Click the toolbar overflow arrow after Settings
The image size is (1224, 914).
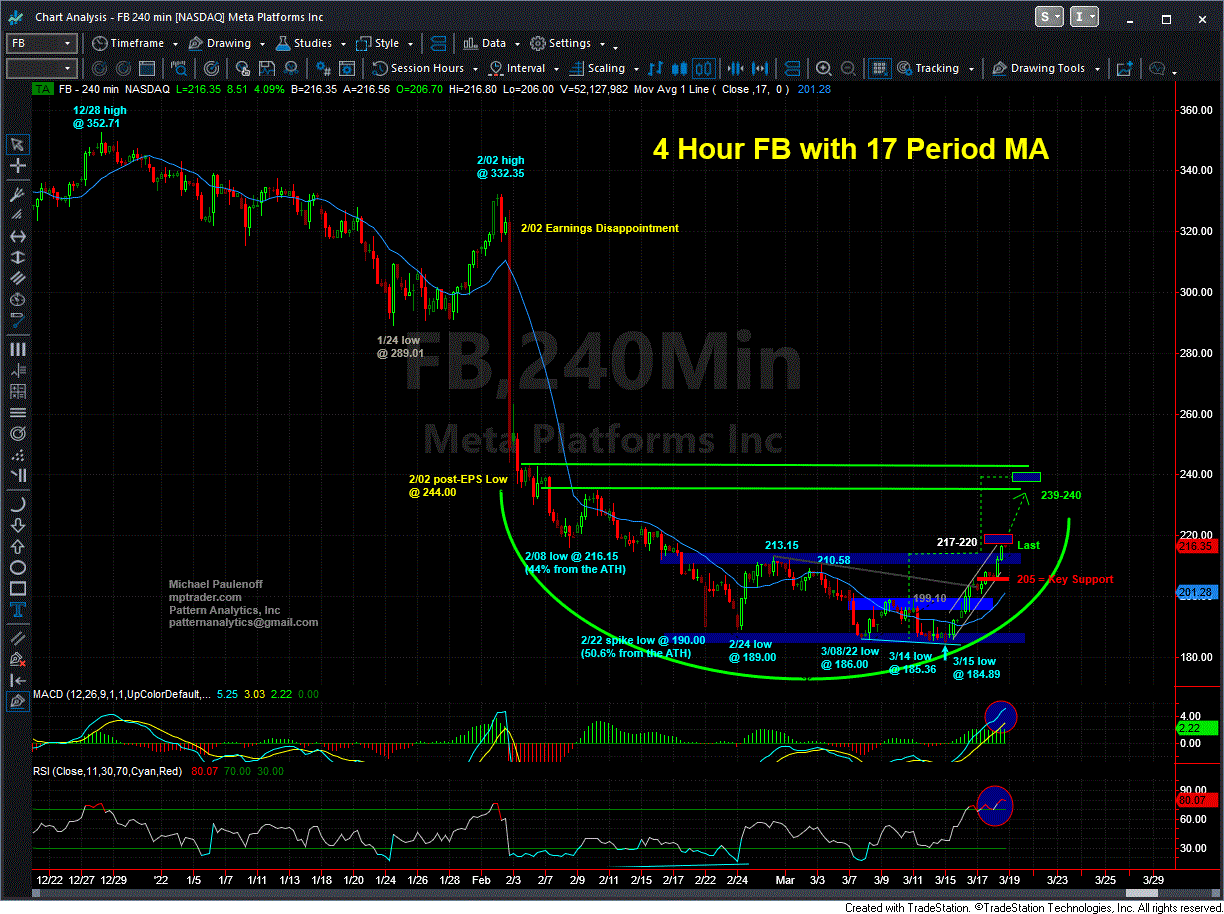point(615,46)
